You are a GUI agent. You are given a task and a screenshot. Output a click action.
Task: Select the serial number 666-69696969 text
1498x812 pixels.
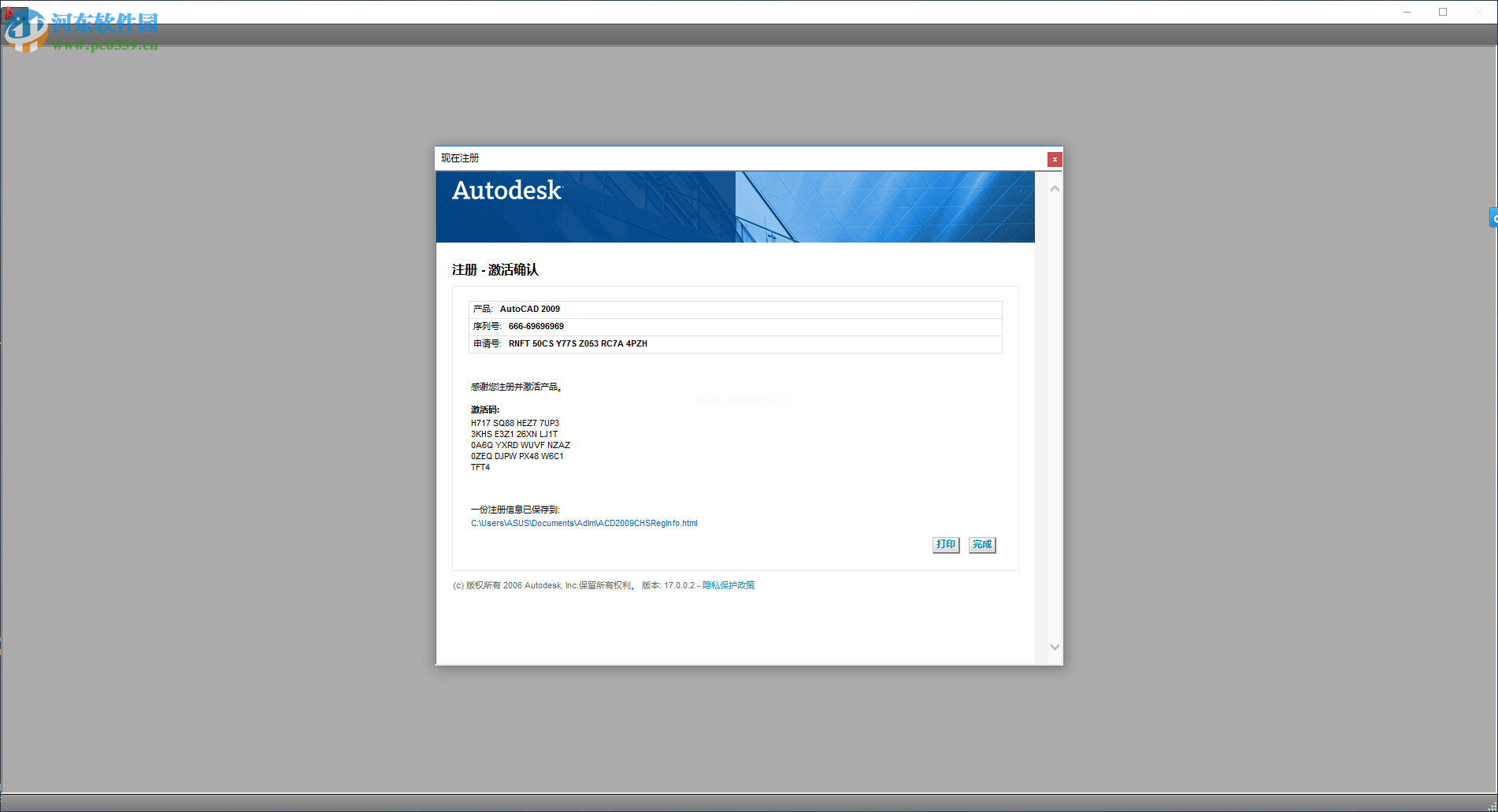[536, 326]
